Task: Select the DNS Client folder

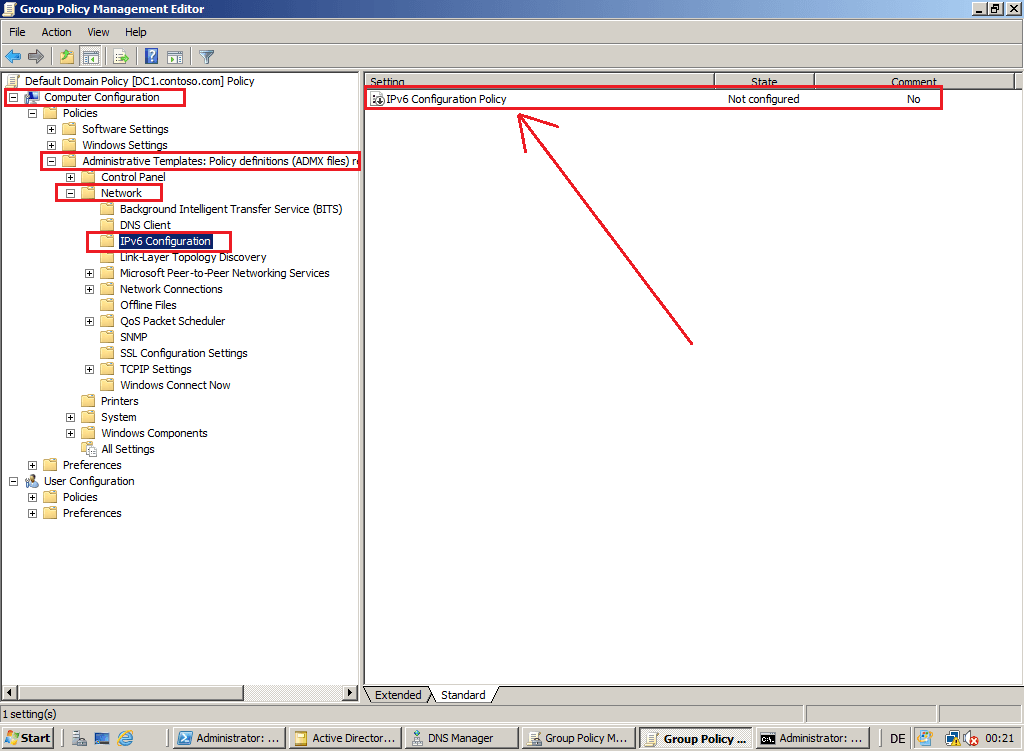Action: (x=145, y=225)
